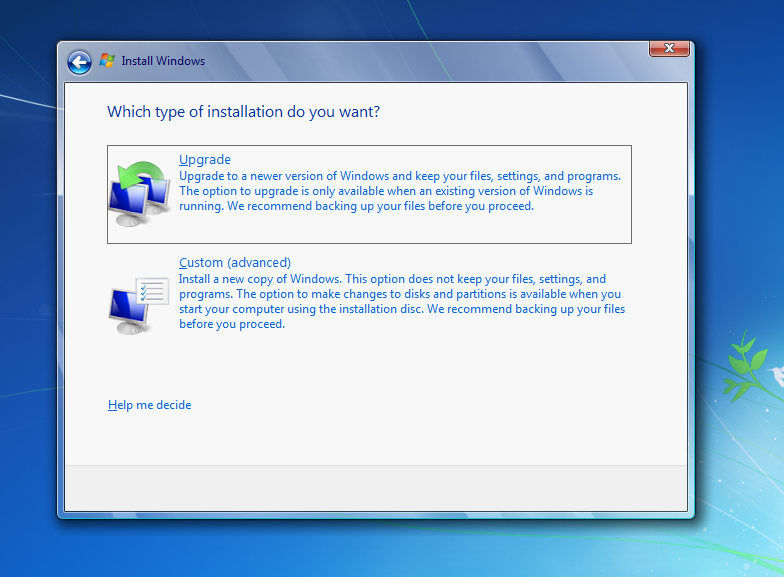This screenshot has width=784, height=577.
Task: Close the Install Windows dialog
Action: tap(669, 48)
